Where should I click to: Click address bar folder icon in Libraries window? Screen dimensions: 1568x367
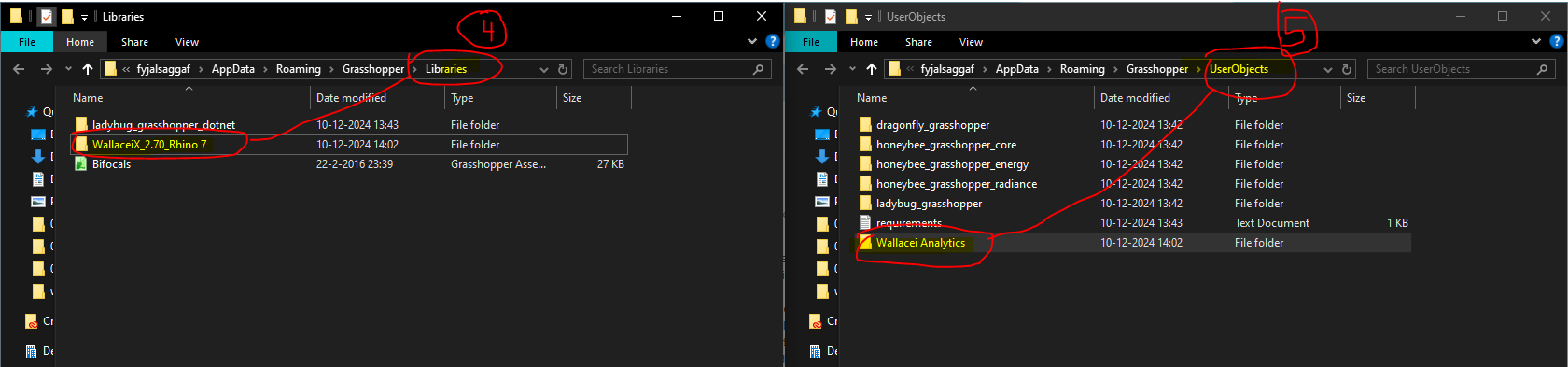point(111,69)
